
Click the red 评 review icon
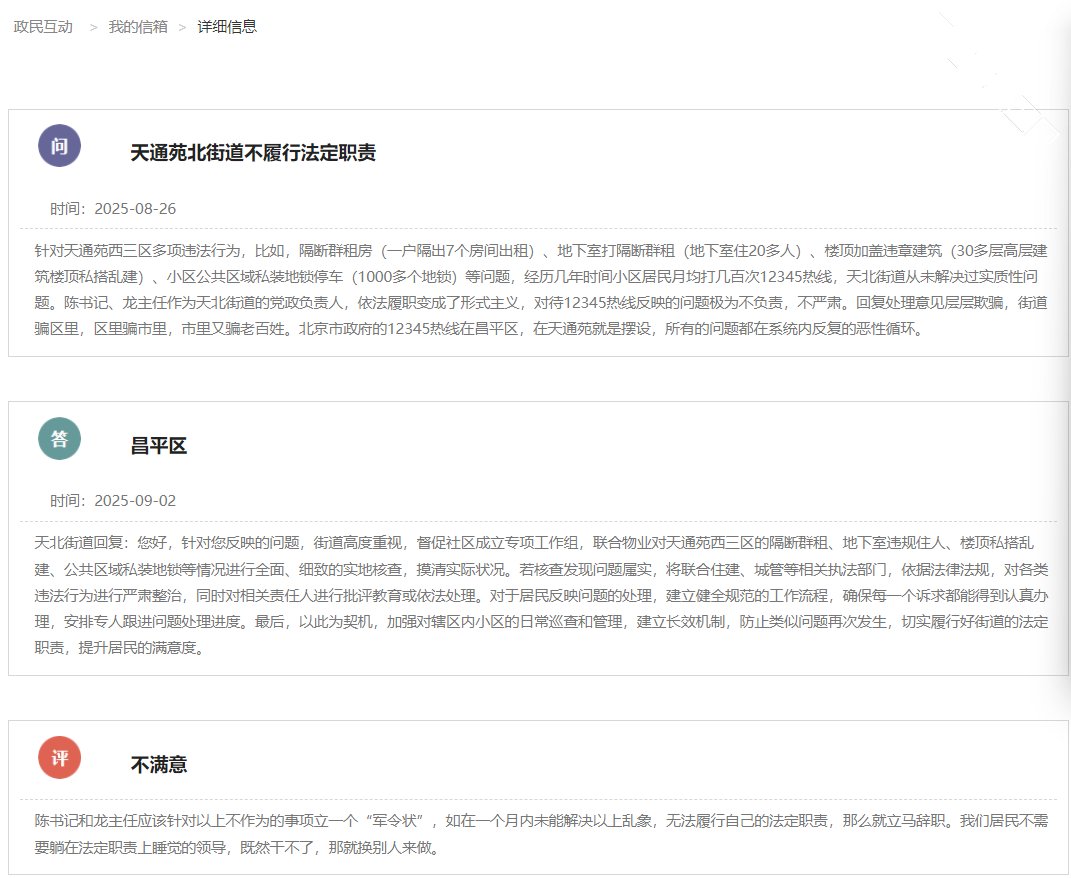59,757
